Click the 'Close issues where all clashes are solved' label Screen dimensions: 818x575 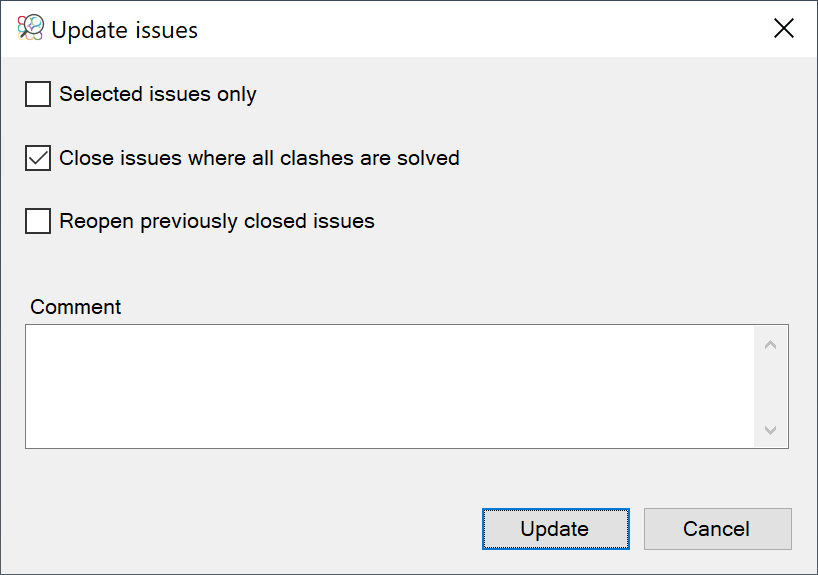coord(259,158)
